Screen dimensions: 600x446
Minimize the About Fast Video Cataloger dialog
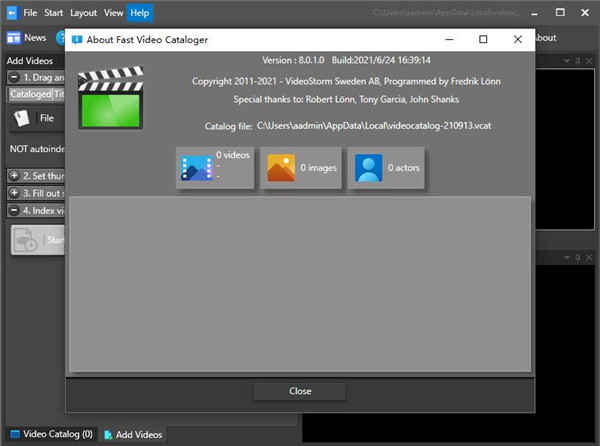click(450, 39)
